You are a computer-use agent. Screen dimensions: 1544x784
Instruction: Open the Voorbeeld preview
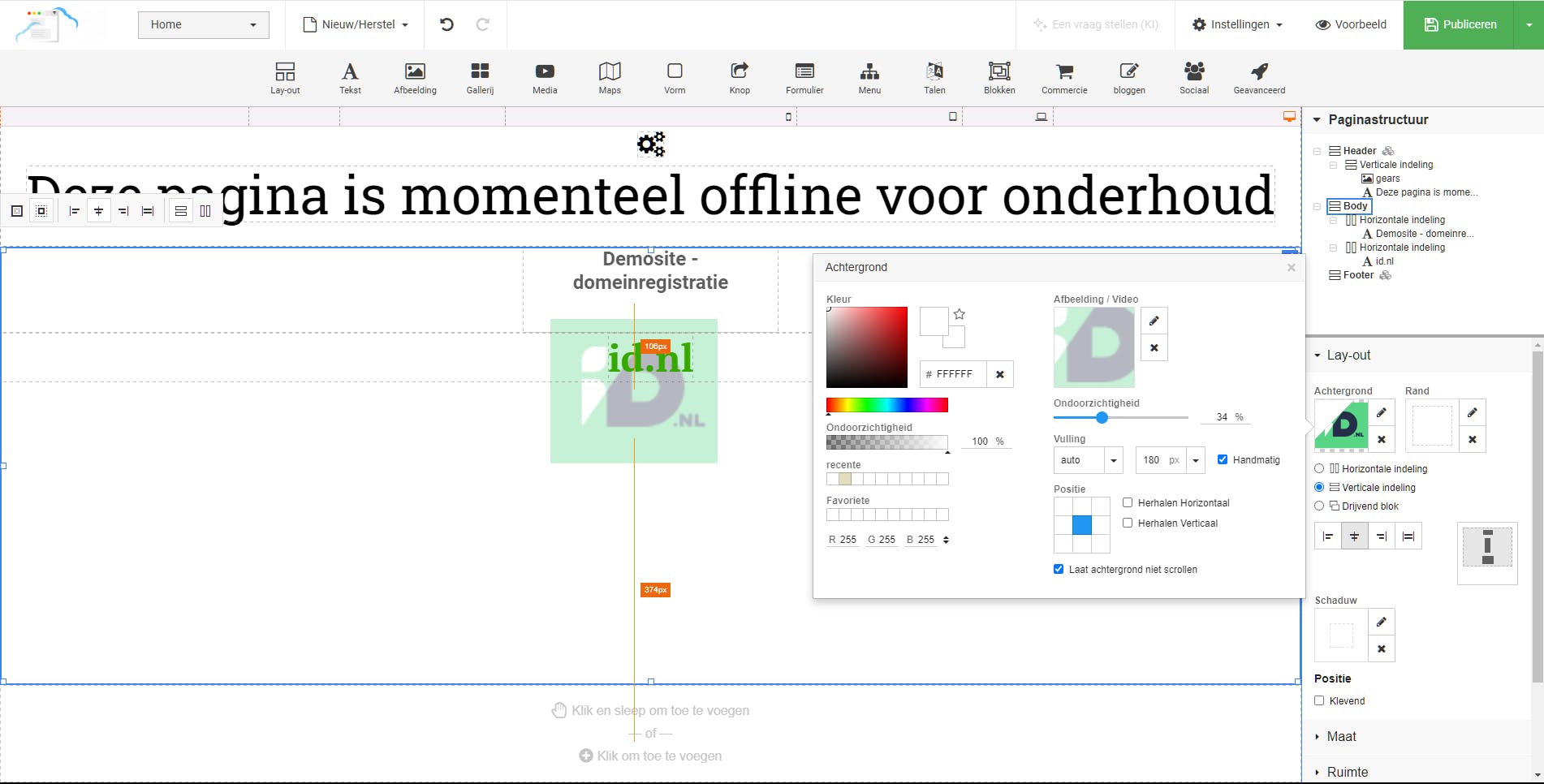[1351, 24]
